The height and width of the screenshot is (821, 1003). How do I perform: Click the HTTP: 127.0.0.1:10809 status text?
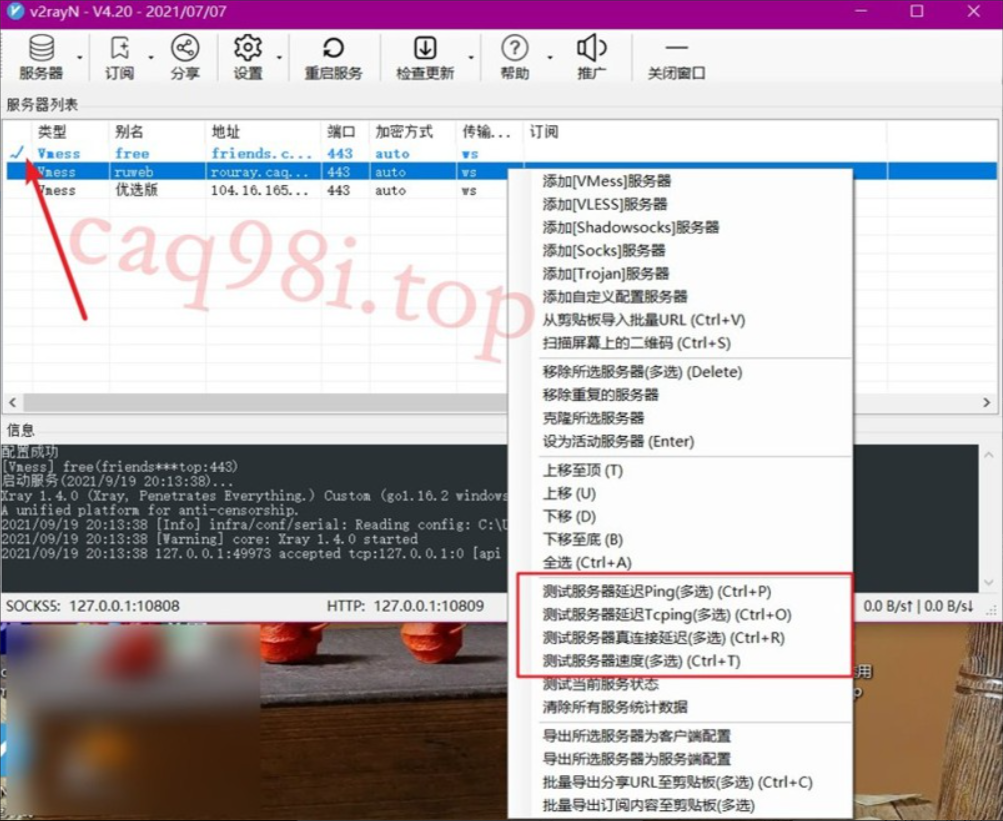point(406,605)
